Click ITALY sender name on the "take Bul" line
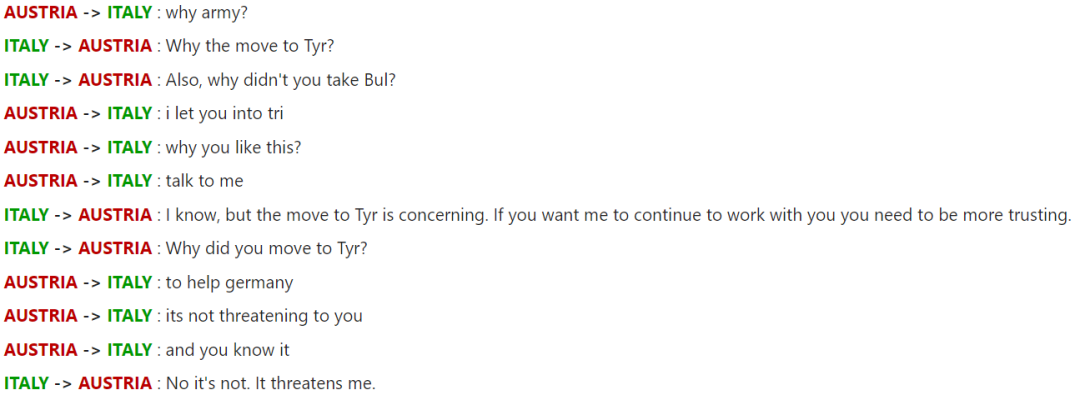The height and width of the screenshot is (405, 1080). pos(26,80)
